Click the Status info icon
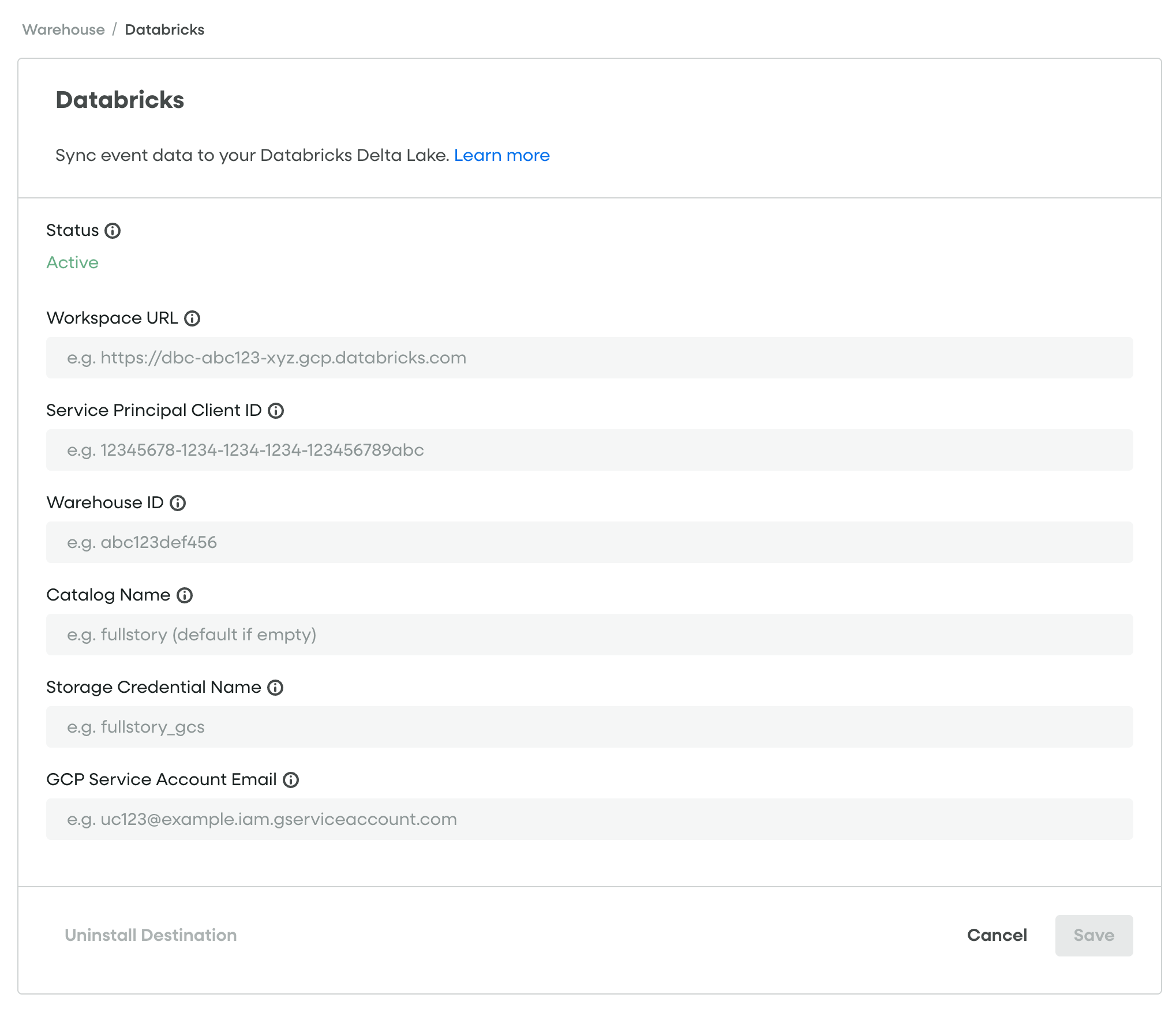The width and height of the screenshot is (1176, 1013). tap(113, 231)
